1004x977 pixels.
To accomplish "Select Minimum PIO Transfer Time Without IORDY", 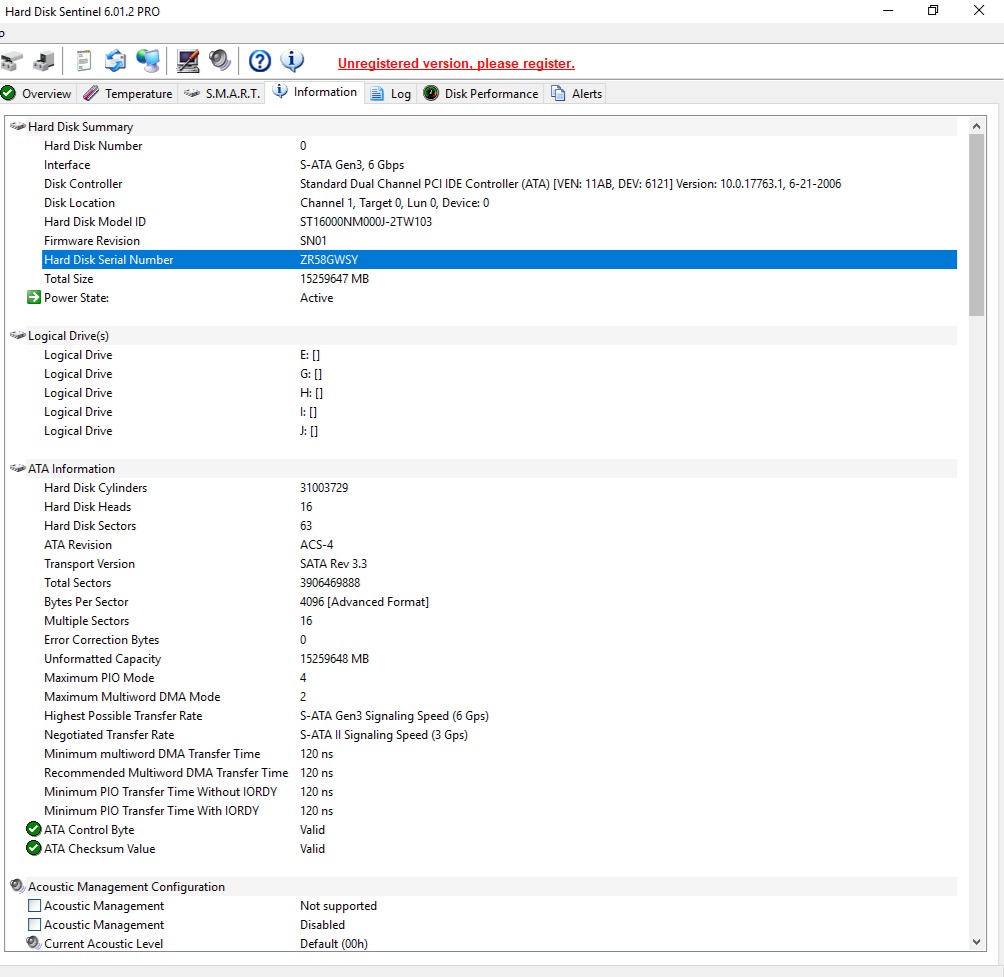I will click(499, 792).
